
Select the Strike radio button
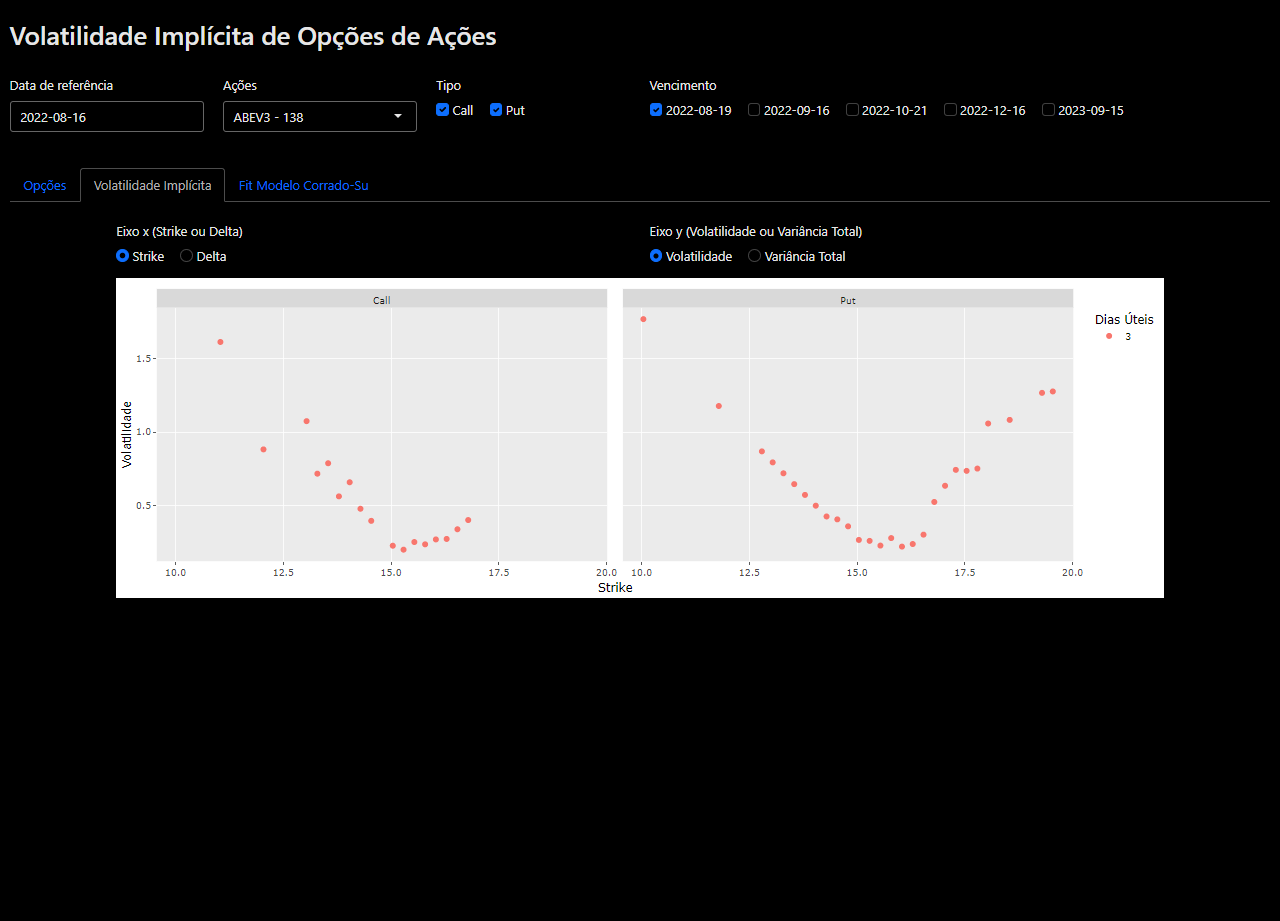(123, 256)
